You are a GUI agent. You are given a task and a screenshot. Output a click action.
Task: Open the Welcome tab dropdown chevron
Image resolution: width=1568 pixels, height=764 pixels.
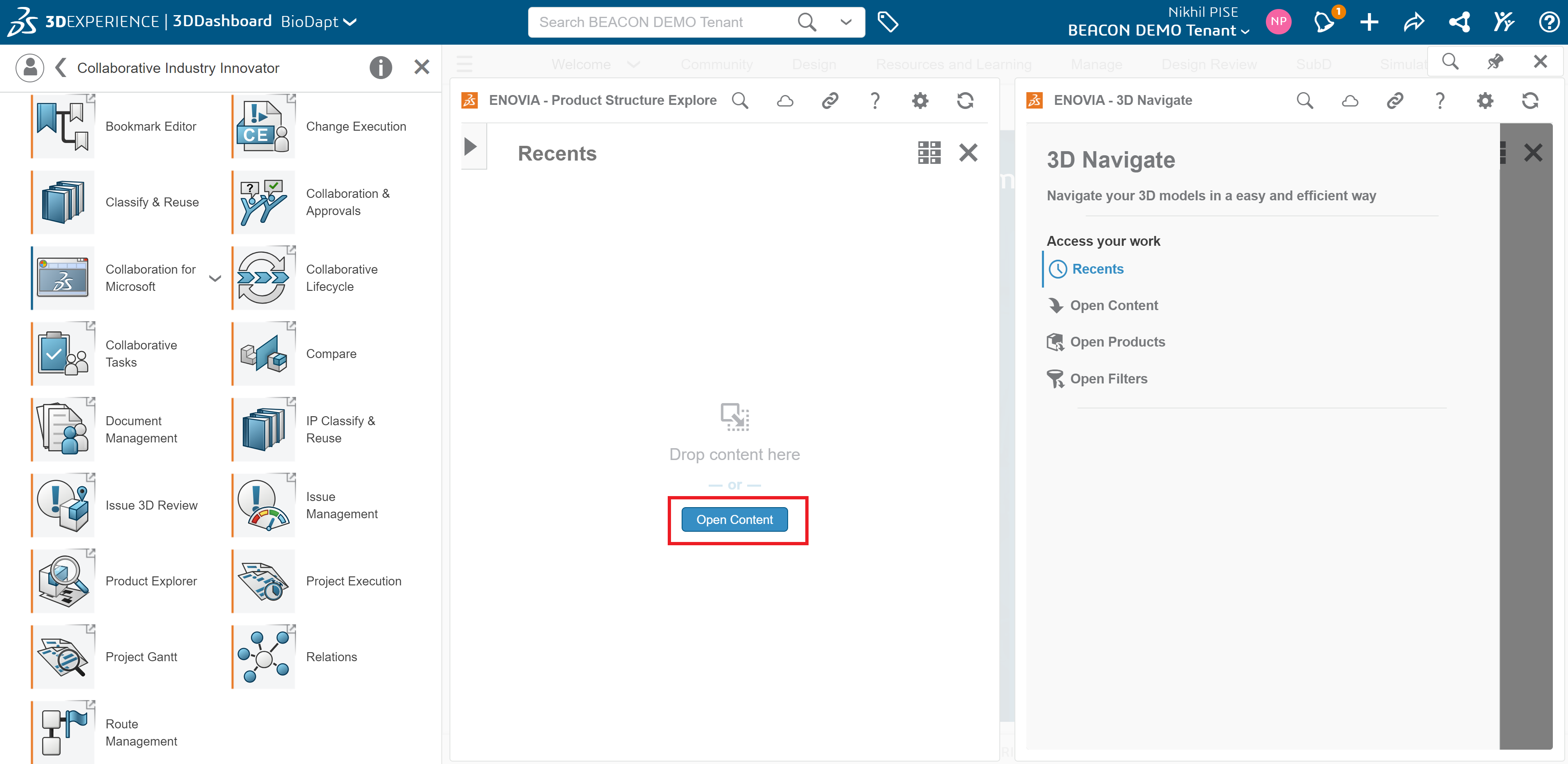pyautogui.click(x=634, y=64)
